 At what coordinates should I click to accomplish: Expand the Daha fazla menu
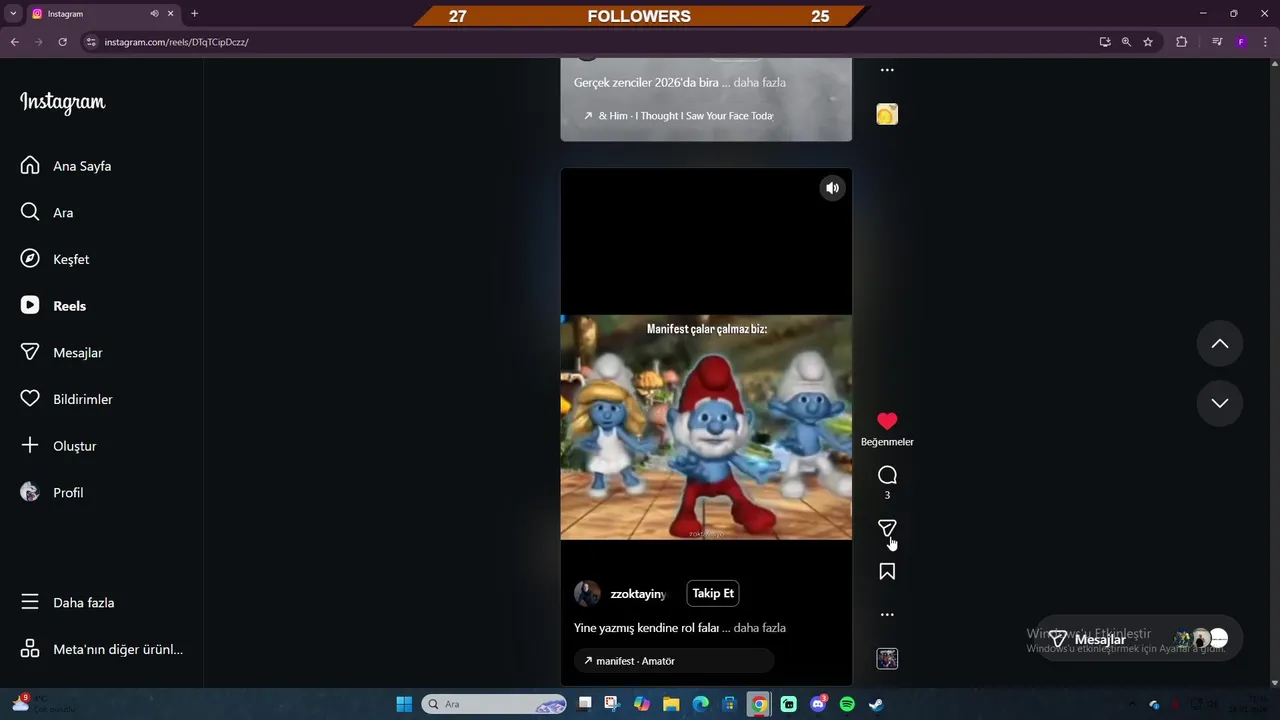point(68,602)
